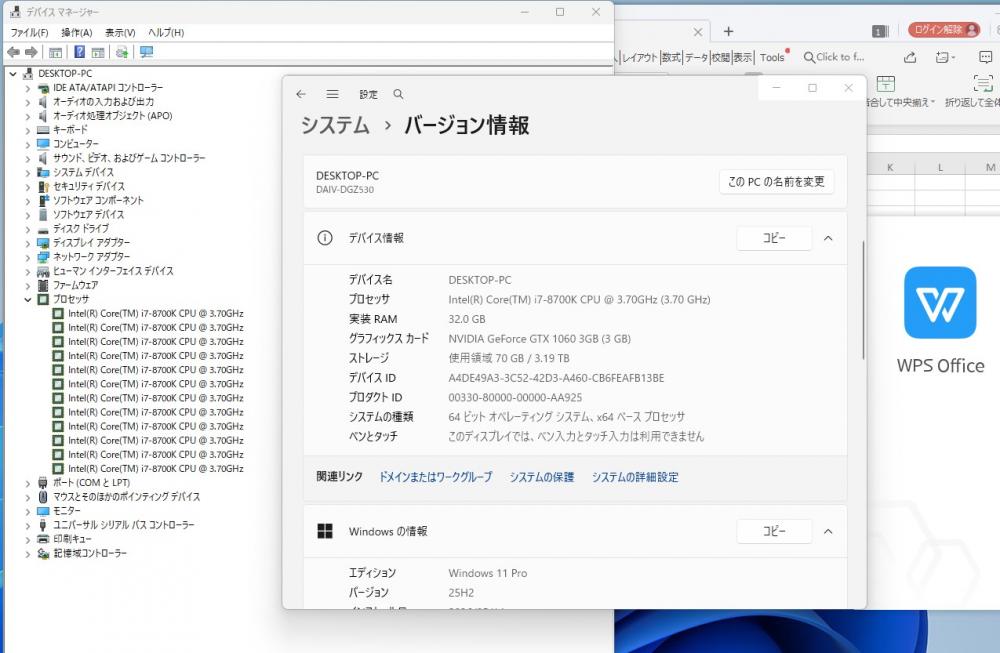
Task: Click the システム breadcrumb in Settings
Action: coord(335,125)
